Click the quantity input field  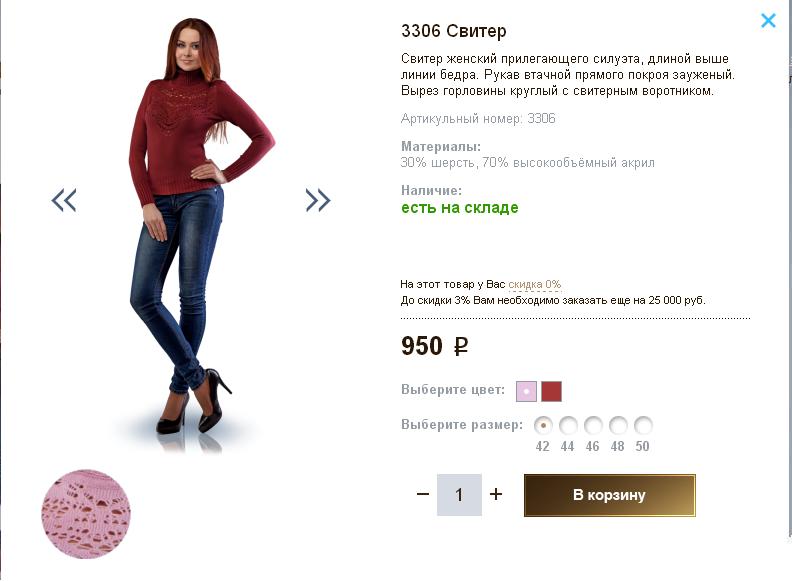(x=459, y=495)
